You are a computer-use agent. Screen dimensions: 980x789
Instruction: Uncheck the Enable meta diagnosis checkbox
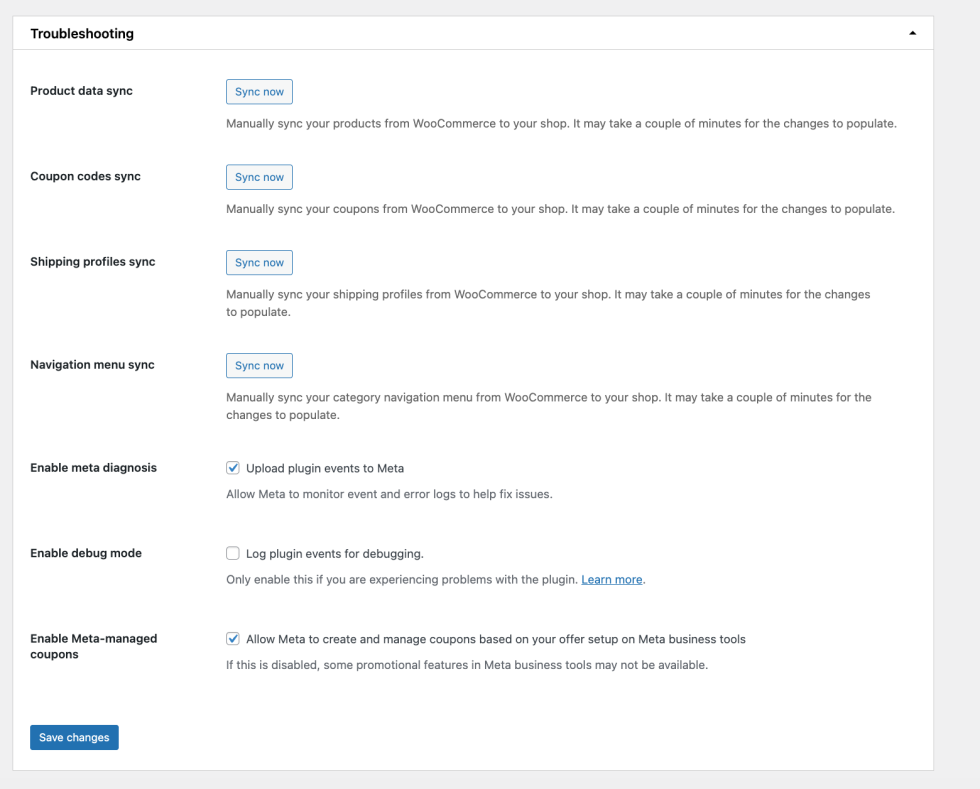point(233,468)
